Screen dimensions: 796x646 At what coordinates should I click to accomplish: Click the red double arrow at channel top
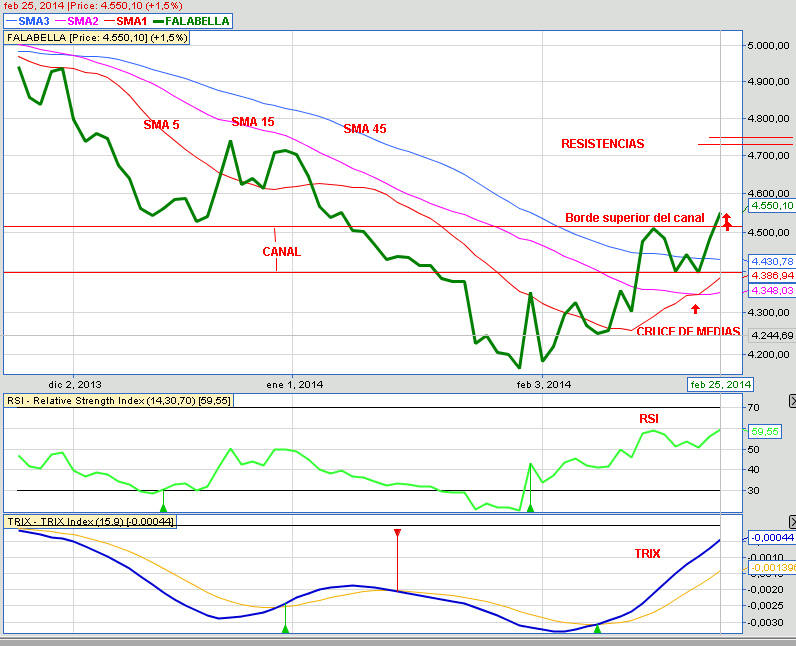[x=728, y=221]
